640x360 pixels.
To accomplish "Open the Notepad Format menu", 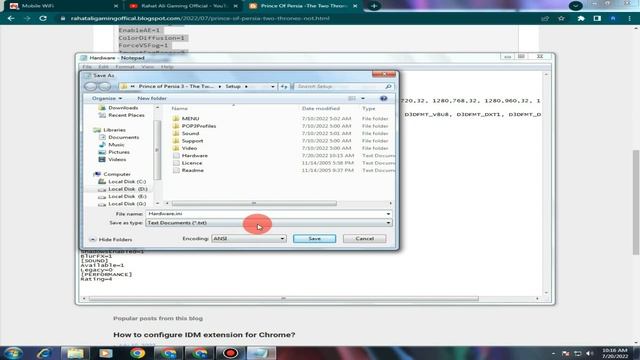I will (x=125, y=67).
